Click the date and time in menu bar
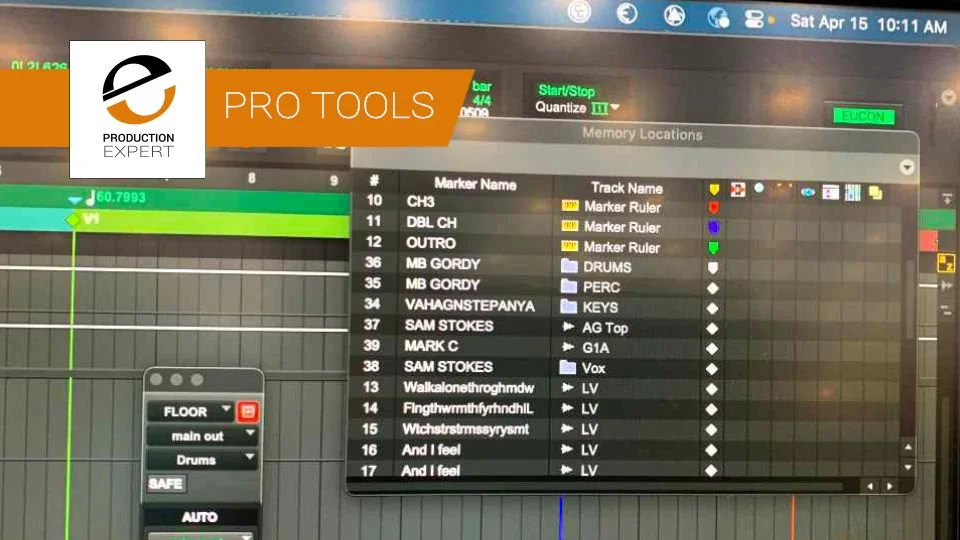The image size is (960, 540). click(868, 24)
